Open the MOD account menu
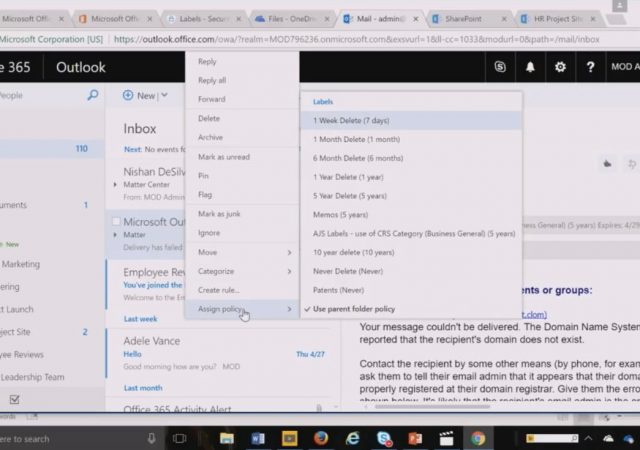The width and height of the screenshot is (640, 450). (x=624, y=67)
